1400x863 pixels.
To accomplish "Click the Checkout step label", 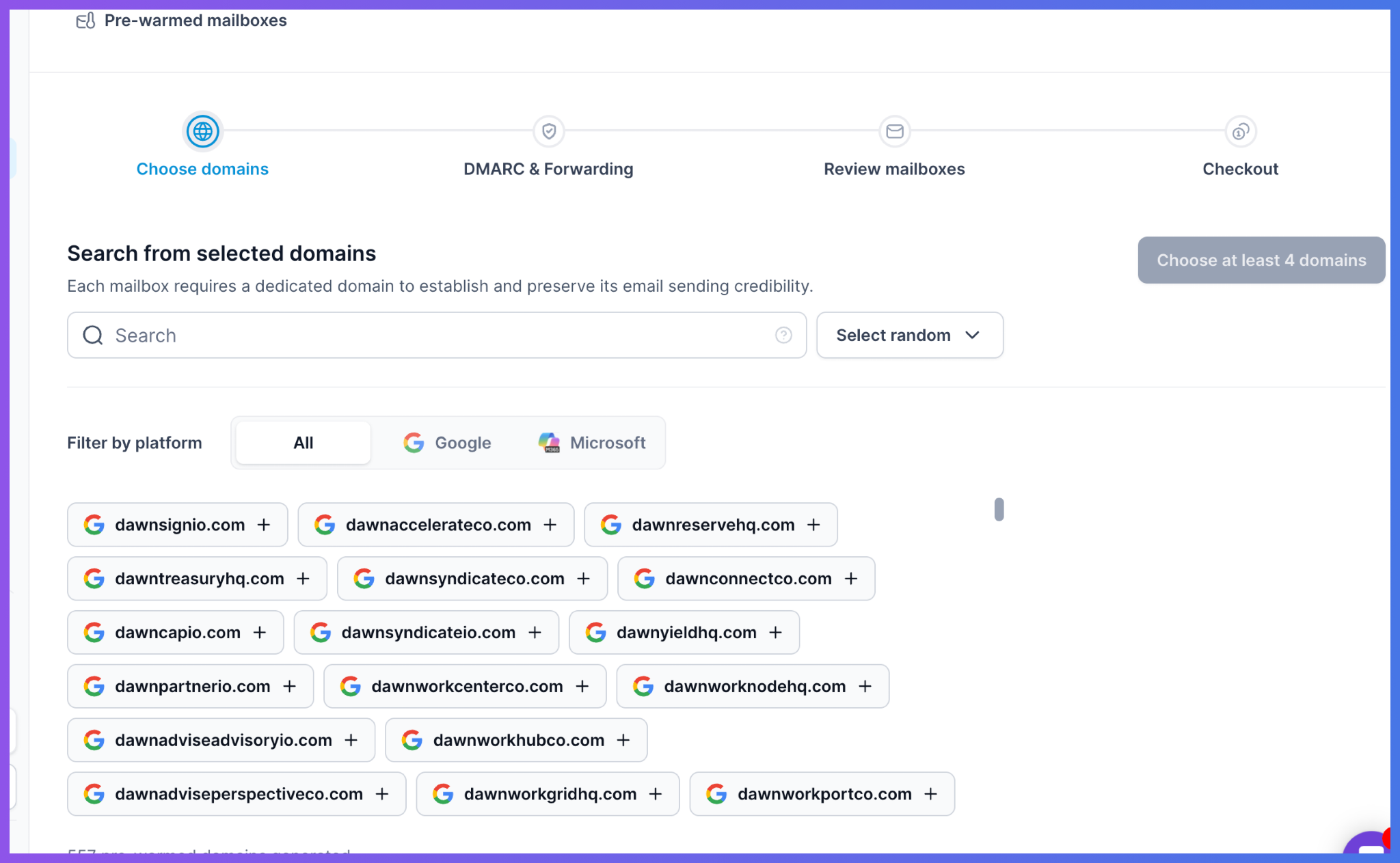I will coord(1240,169).
